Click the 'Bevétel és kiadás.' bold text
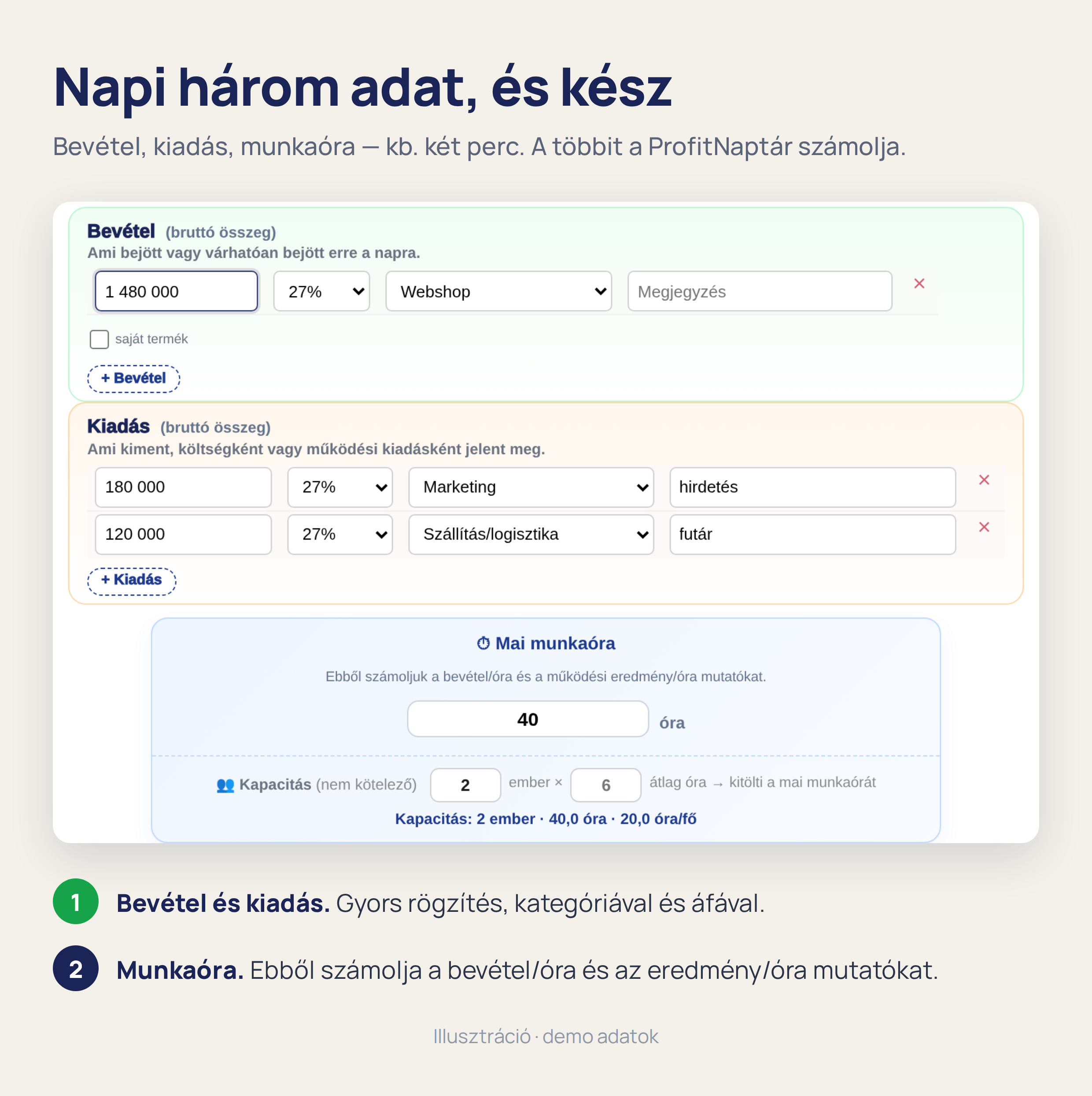Image resolution: width=1092 pixels, height=1096 pixels. pyautogui.click(x=223, y=903)
